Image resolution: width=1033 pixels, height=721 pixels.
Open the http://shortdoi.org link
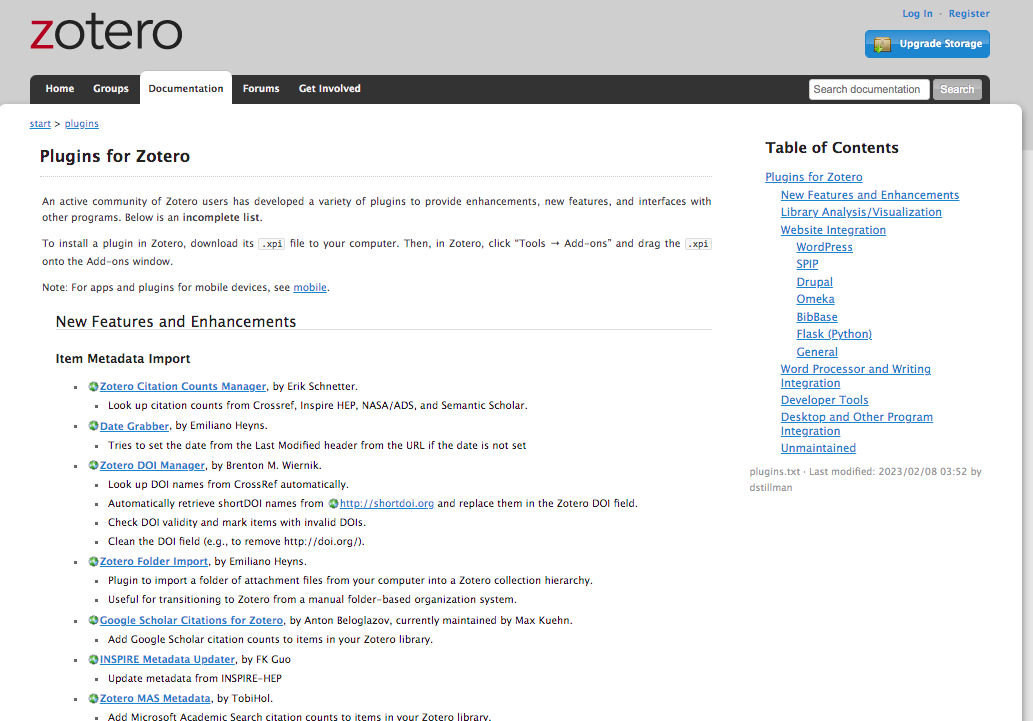coord(387,504)
